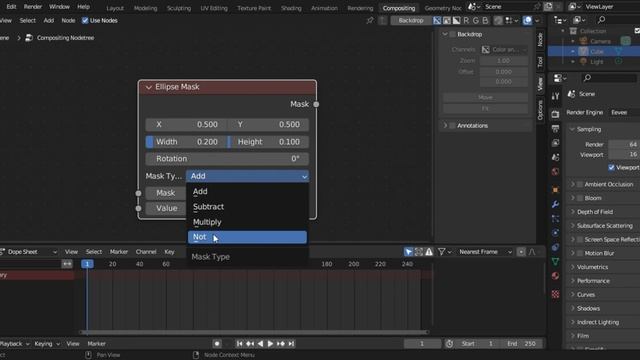Open the Object properties tab icon

tap(556, 190)
